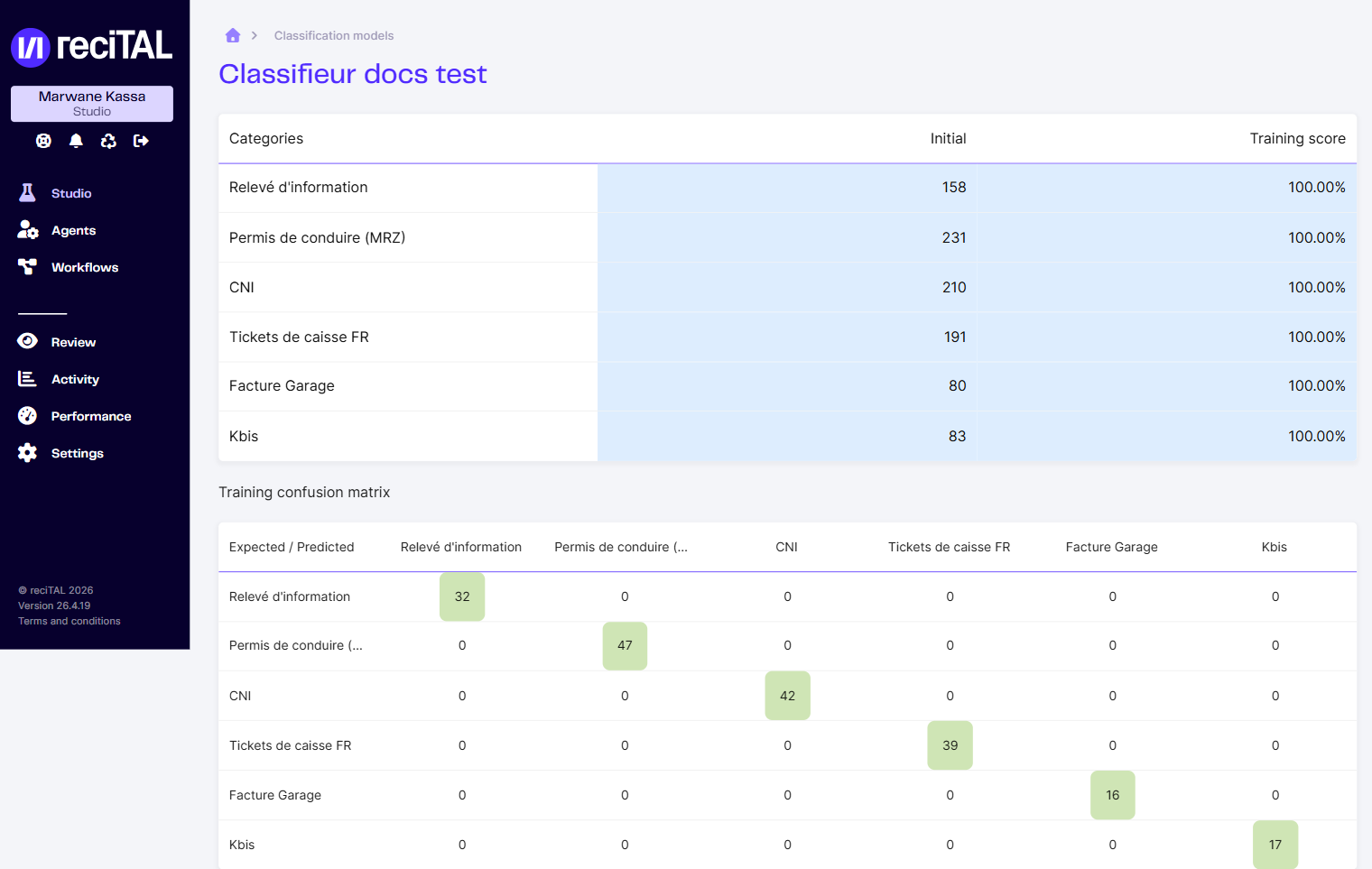
Task: Click the reciTAL logo
Action: [91, 46]
